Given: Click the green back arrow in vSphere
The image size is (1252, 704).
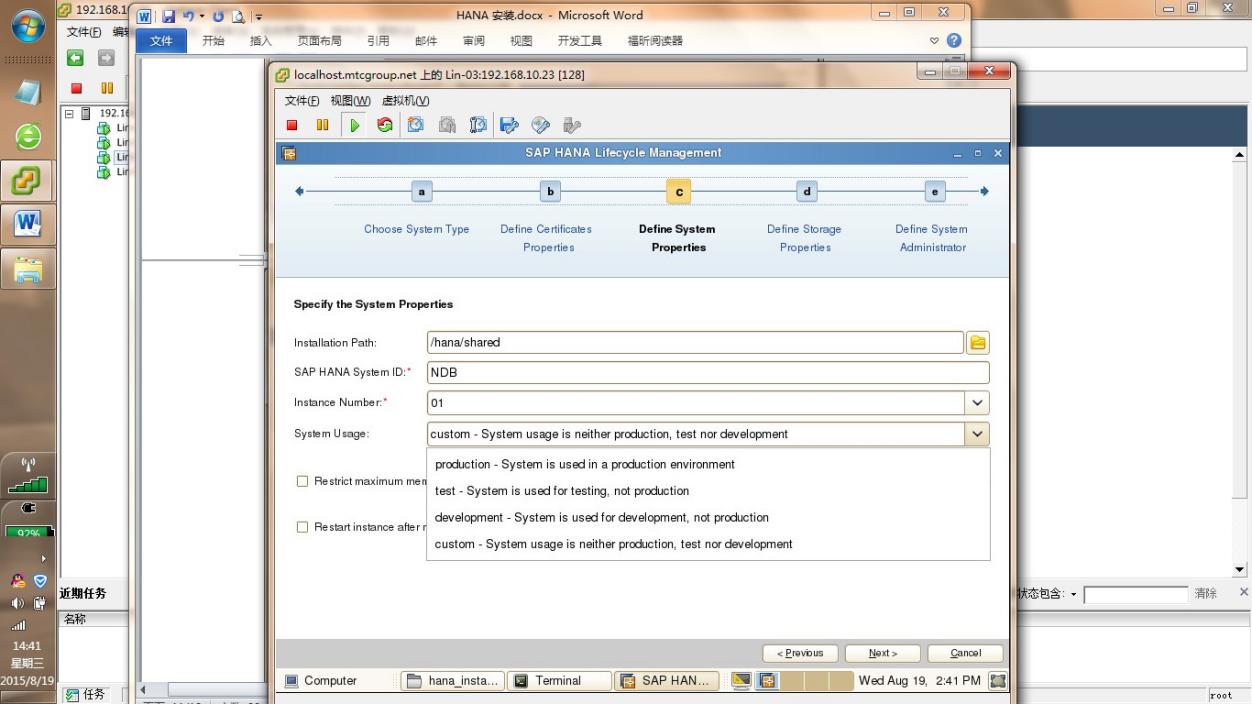Looking at the screenshot, I should pyautogui.click(x=76, y=58).
